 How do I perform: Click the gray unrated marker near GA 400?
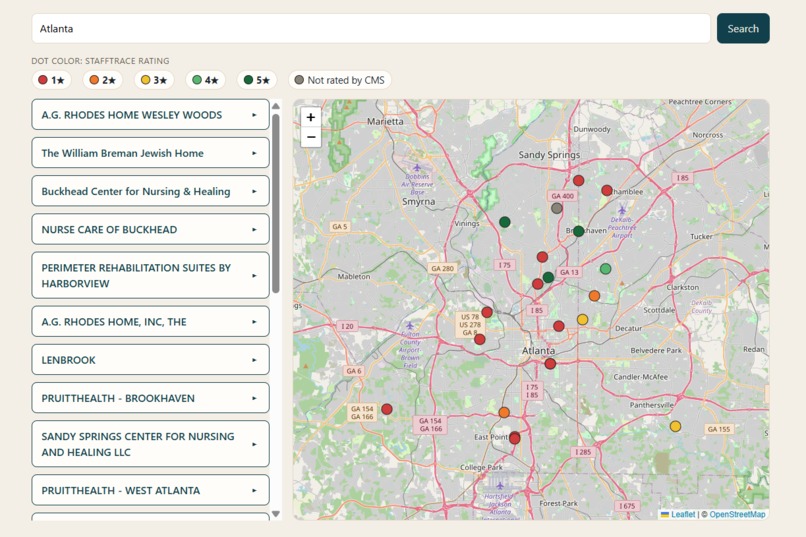[557, 208]
